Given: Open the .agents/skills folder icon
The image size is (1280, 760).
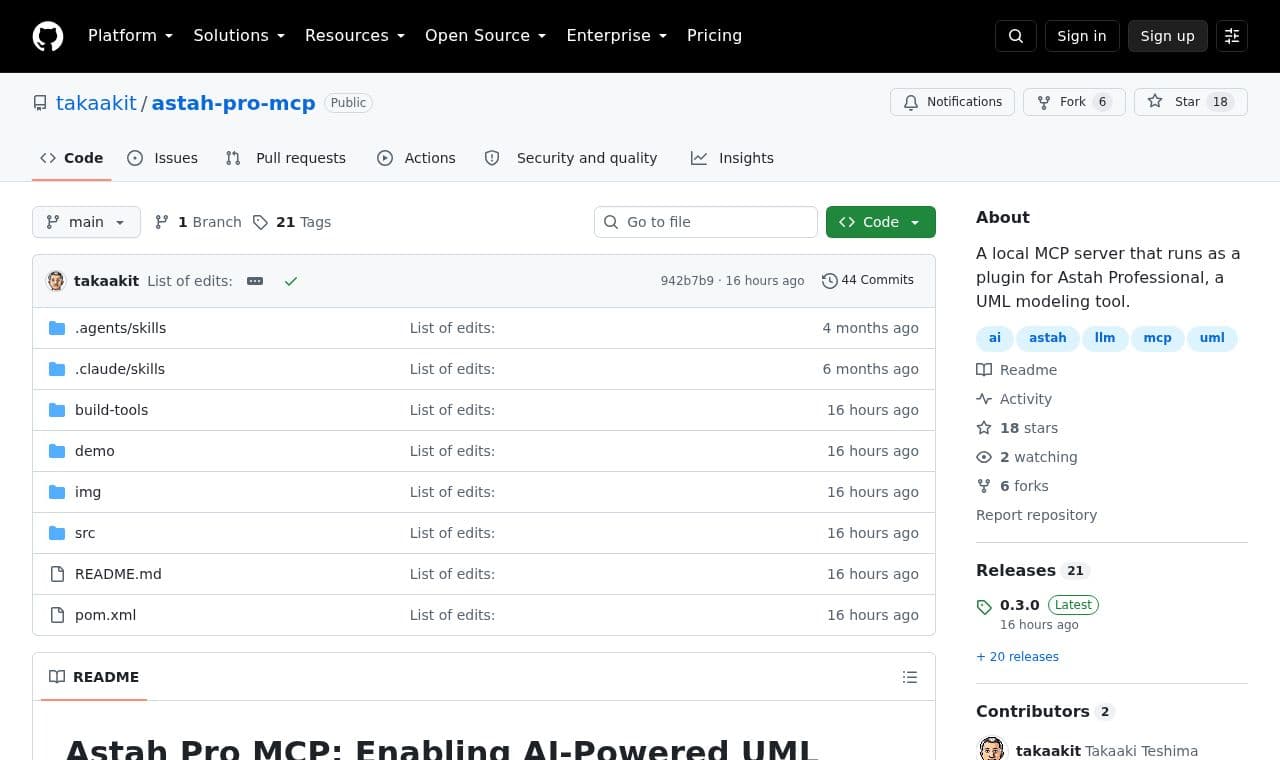Looking at the screenshot, I should click(x=57, y=328).
